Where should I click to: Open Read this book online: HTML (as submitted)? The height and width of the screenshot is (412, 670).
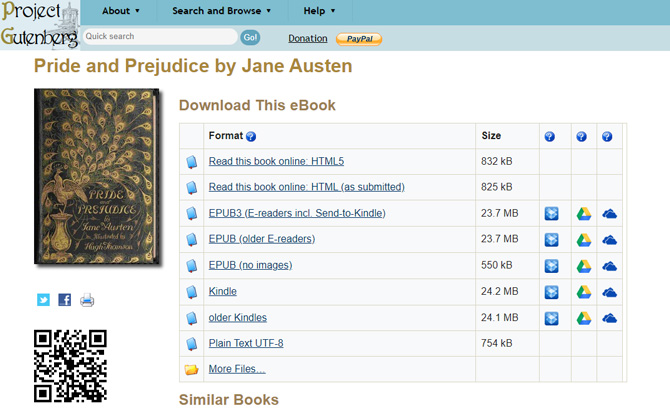306,187
